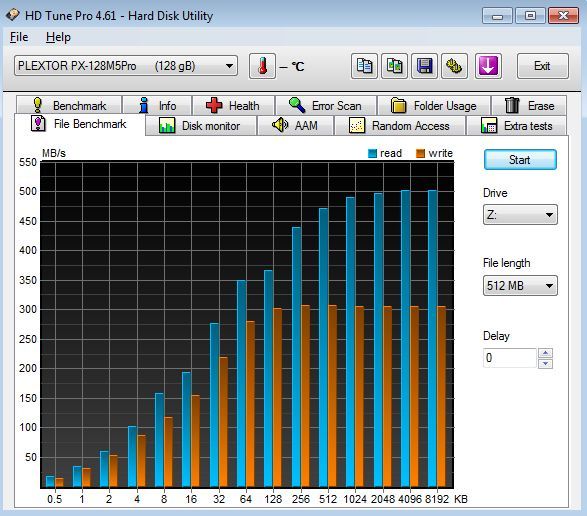Screen dimensions: 587x516
Task: Toggle the read legend square
Action: point(372,154)
